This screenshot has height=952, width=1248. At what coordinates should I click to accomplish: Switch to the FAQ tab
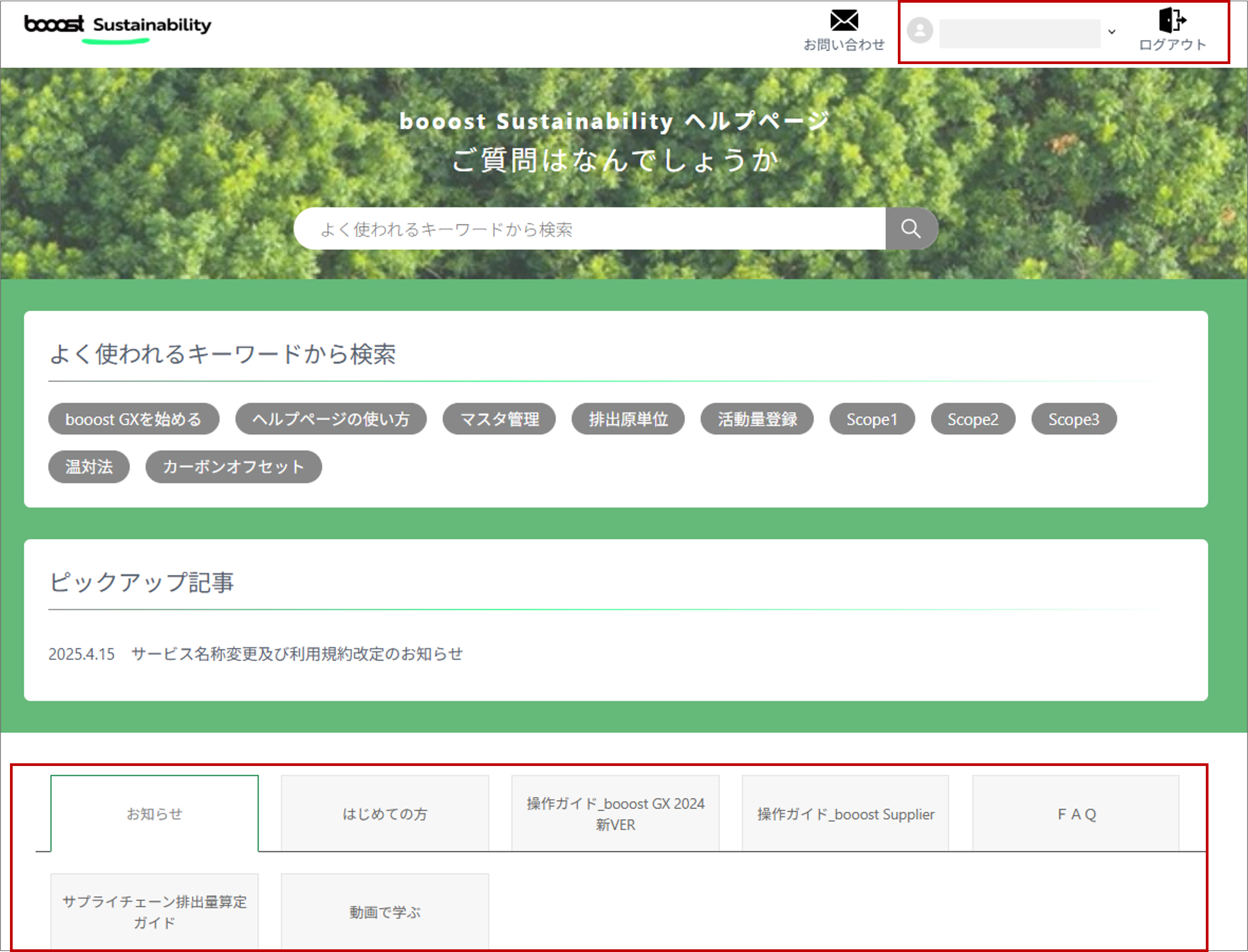tap(1076, 814)
